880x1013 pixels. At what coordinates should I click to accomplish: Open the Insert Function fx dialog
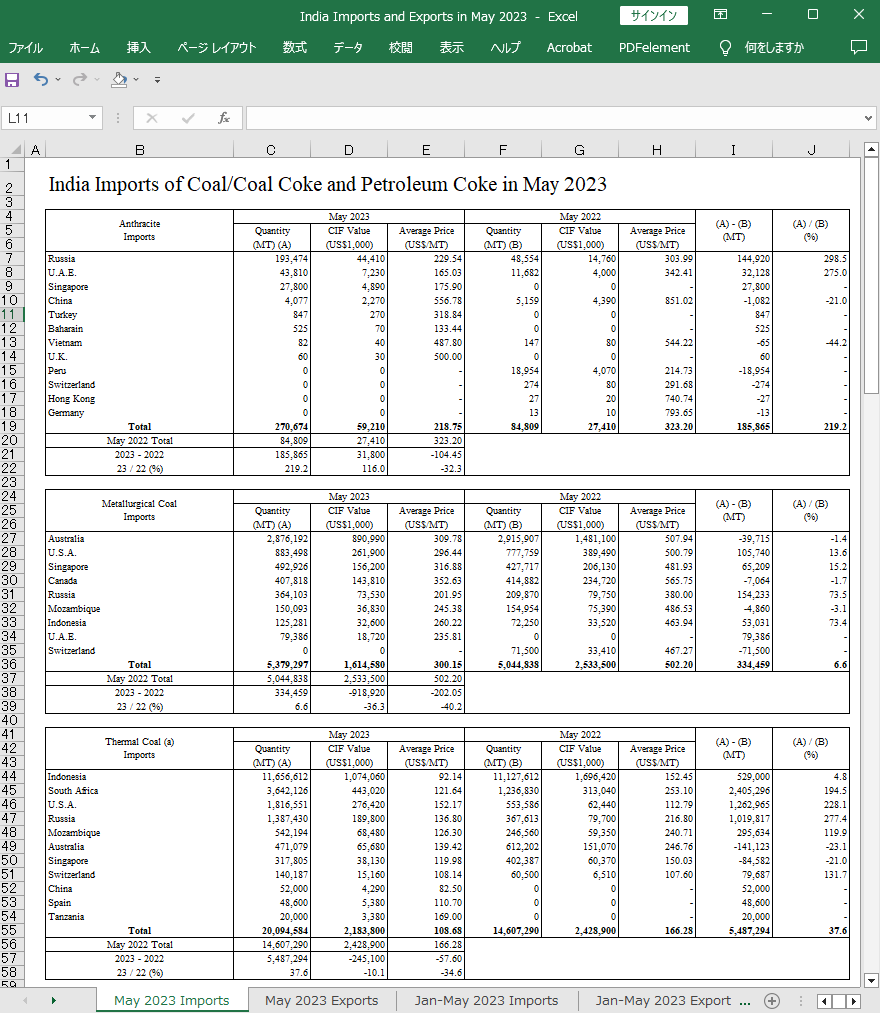coord(224,118)
